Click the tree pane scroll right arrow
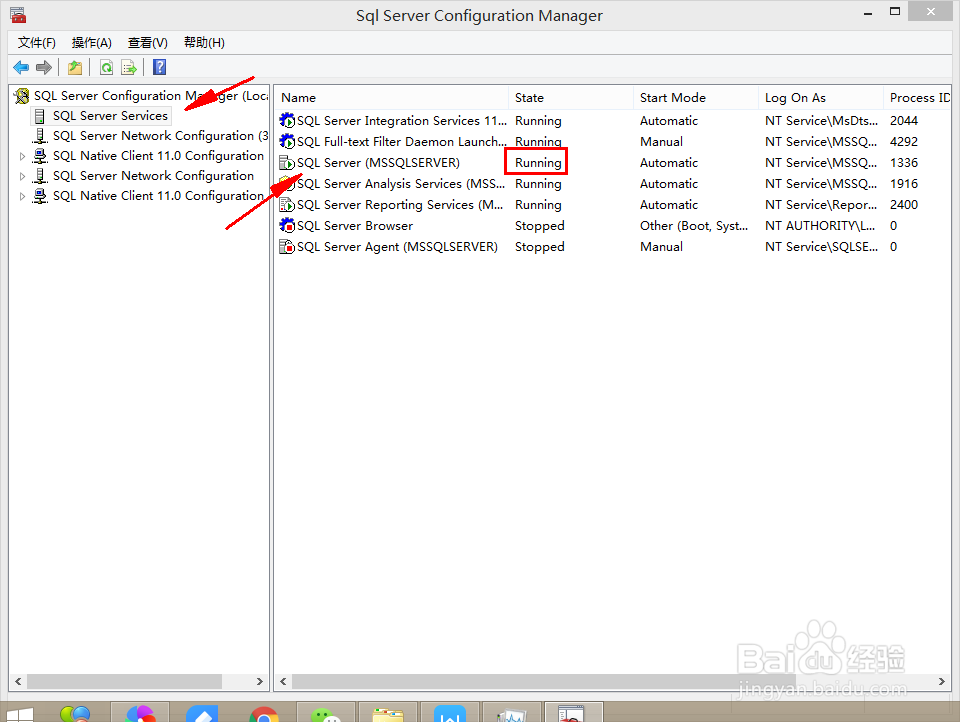The width and height of the screenshot is (960, 722). tap(260, 681)
